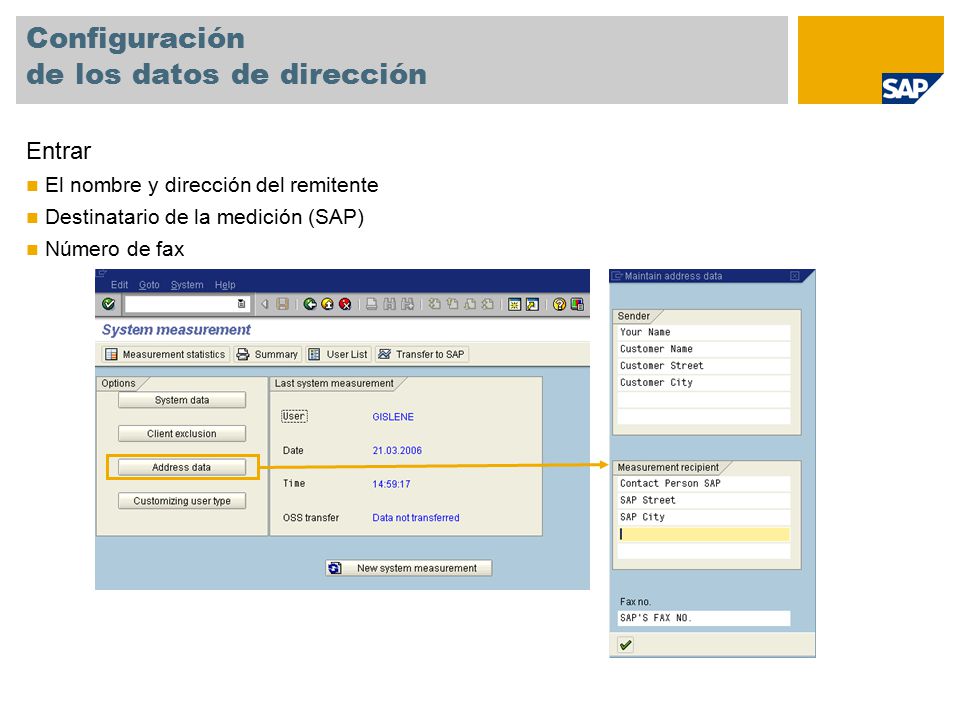Open the User List button

(339, 354)
